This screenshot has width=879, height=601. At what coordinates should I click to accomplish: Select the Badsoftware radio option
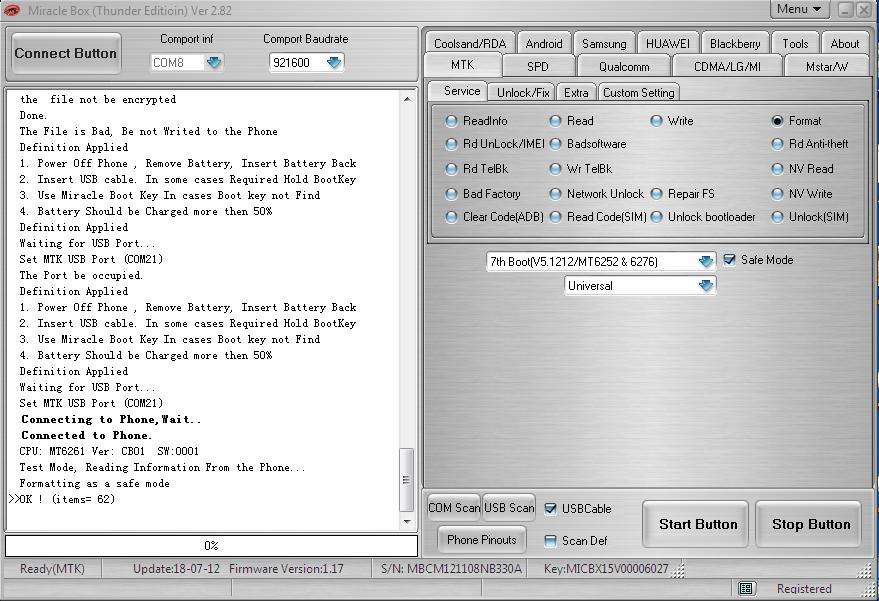point(556,144)
